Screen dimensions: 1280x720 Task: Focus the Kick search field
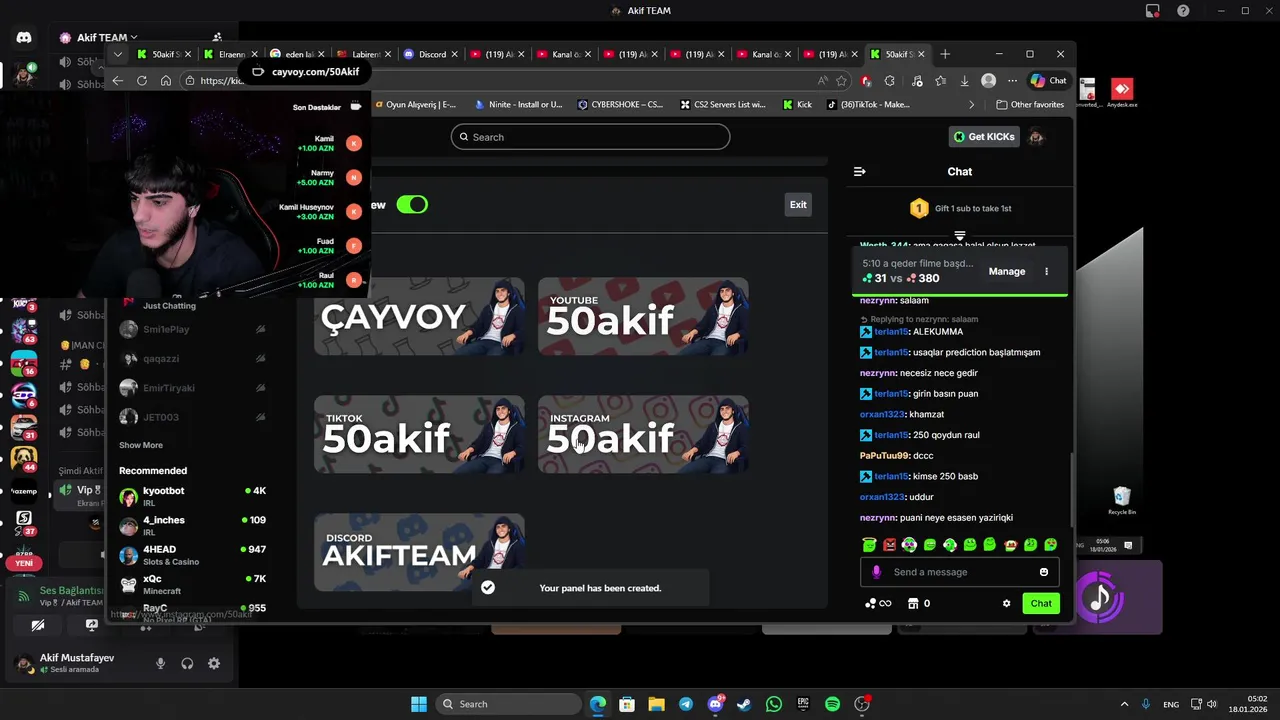point(590,137)
